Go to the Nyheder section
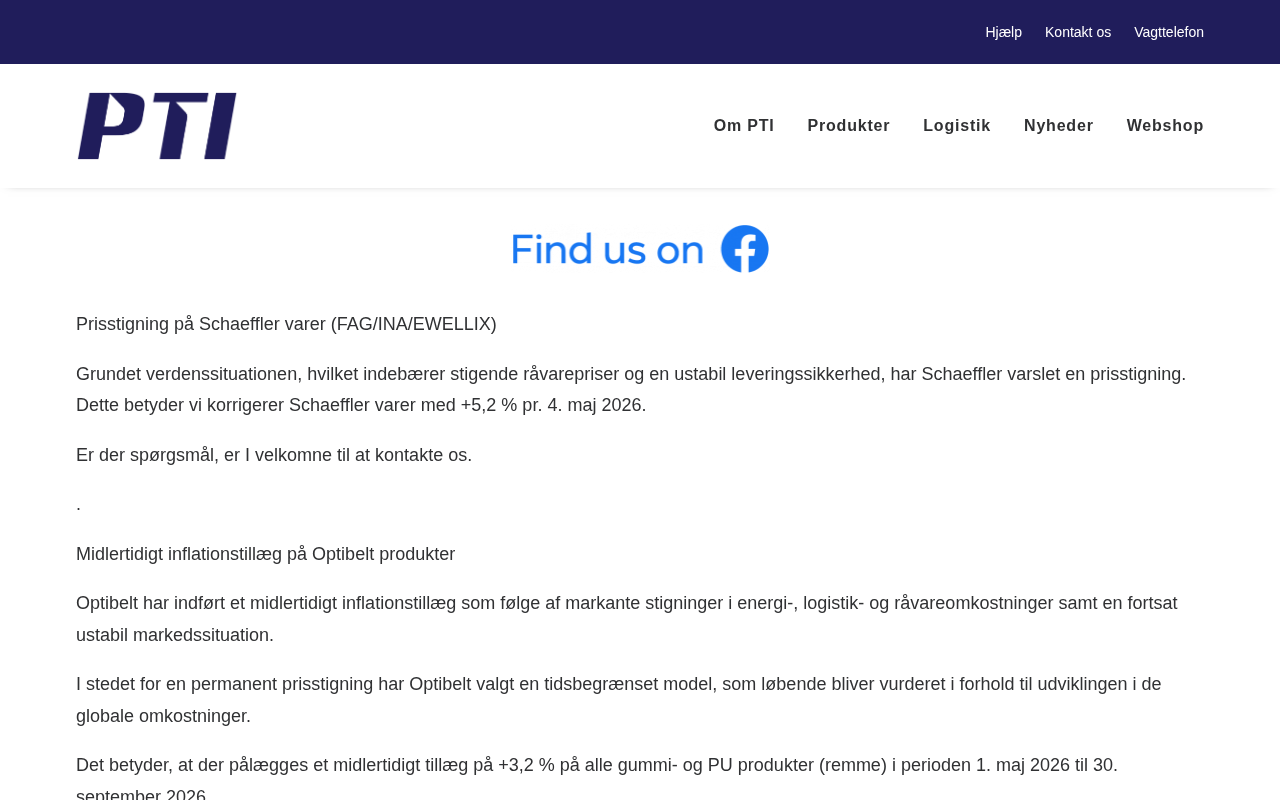Image resolution: width=1280 pixels, height=800 pixels. coord(1059,126)
